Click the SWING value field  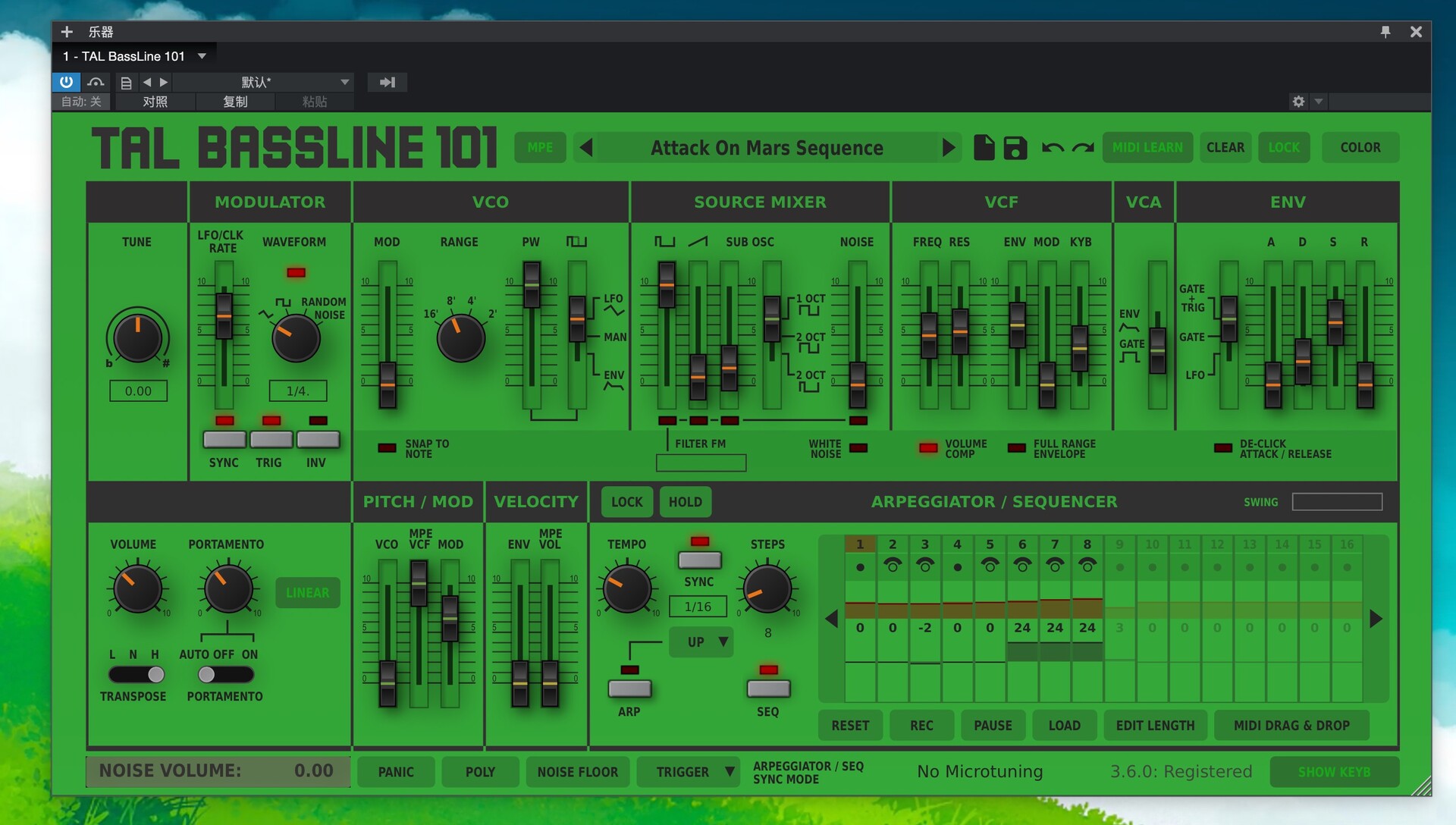point(1337,502)
